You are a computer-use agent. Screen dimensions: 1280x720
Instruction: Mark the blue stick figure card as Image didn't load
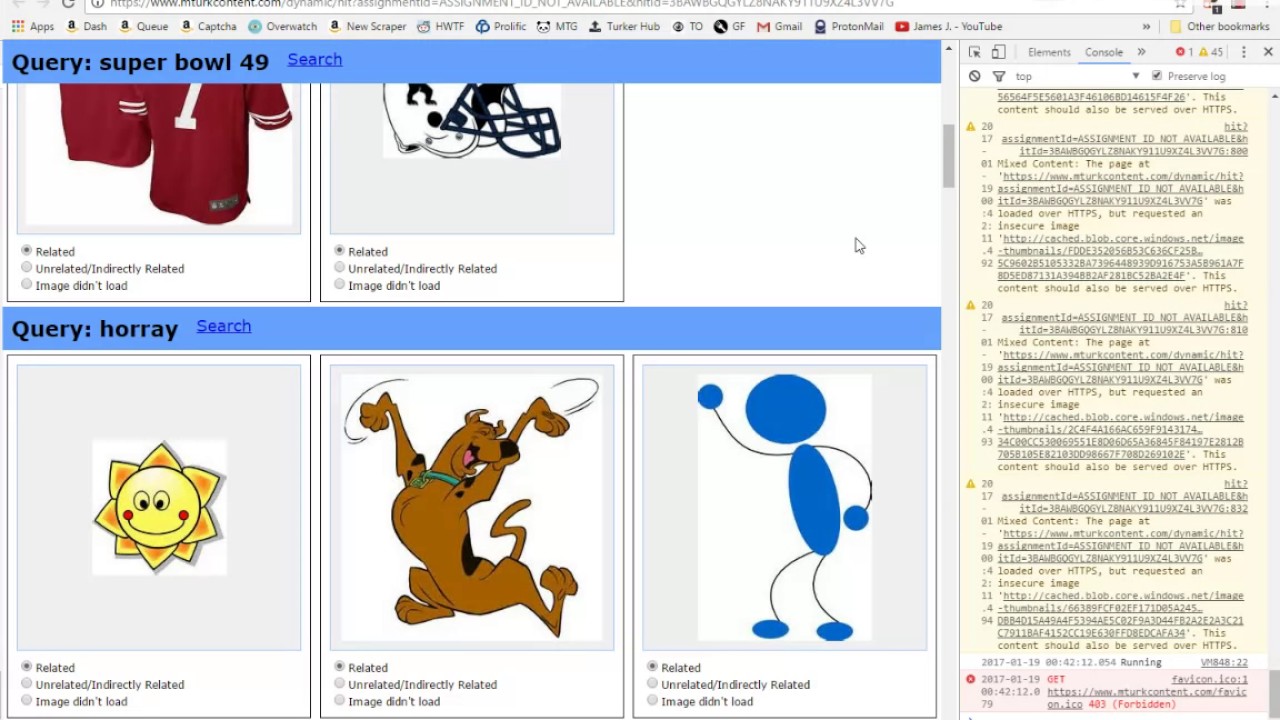pos(653,701)
